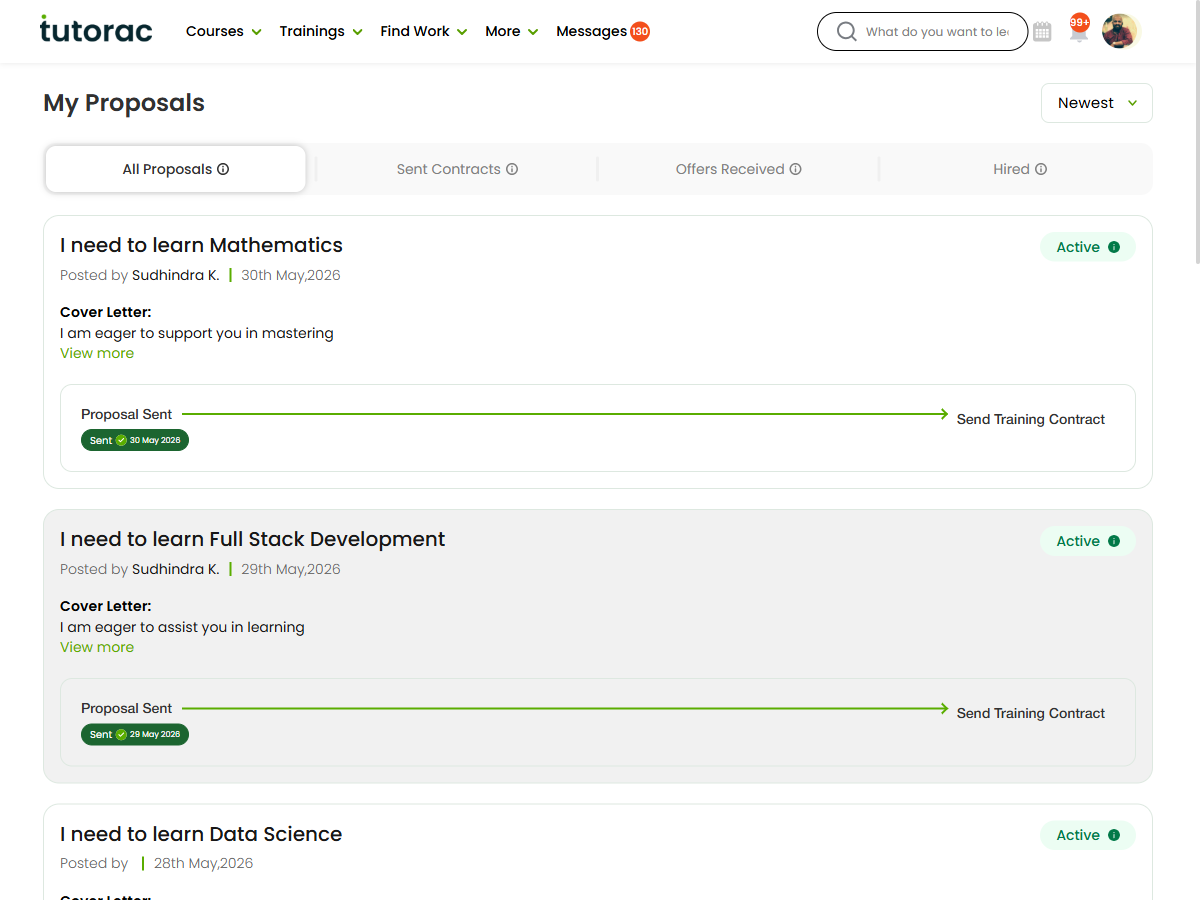Open 'I need to learn Full Stack Development'

click(252, 539)
